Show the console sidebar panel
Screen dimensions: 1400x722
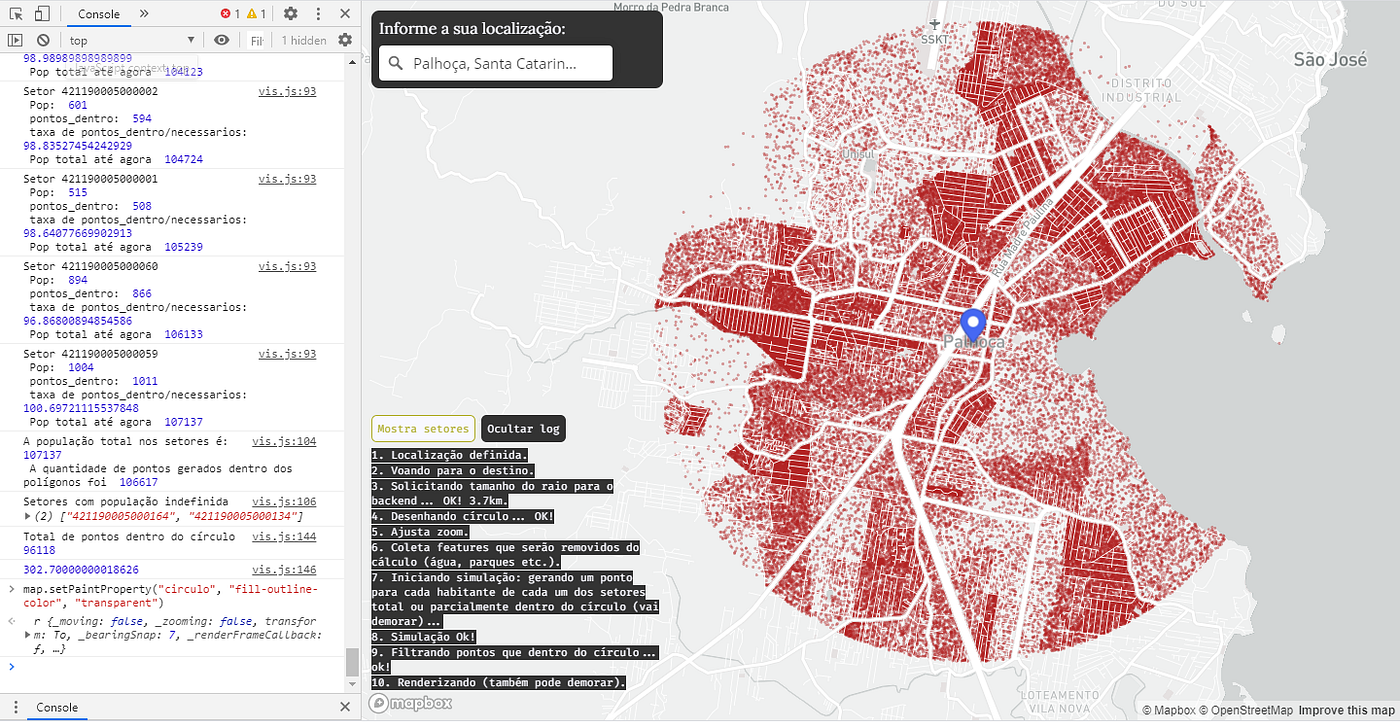coord(15,40)
